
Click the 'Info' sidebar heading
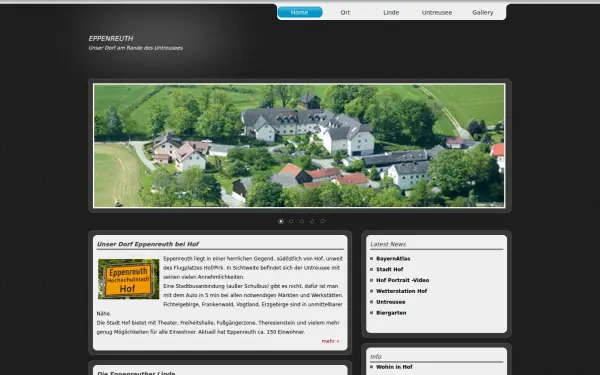[x=376, y=357]
